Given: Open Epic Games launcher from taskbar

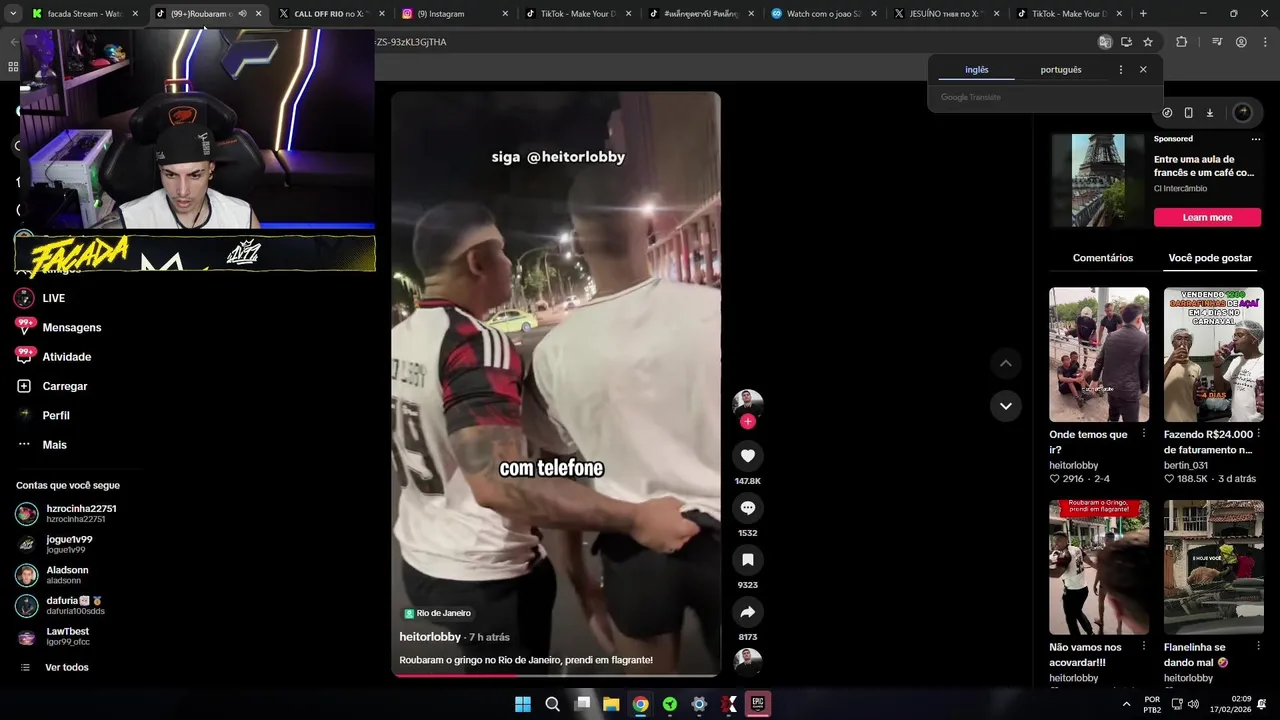Looking at the screenshot, I should click(758, 704).
